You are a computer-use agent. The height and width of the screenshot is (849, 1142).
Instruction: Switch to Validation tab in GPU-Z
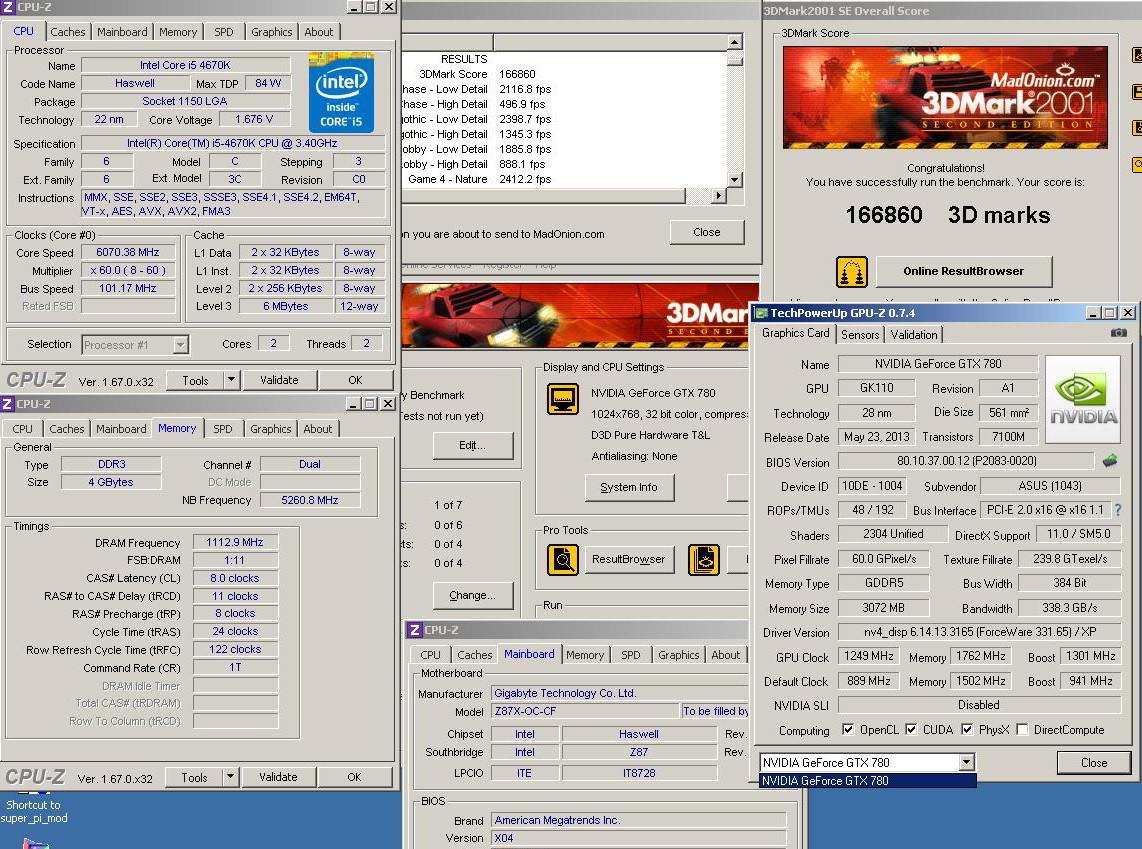[x=913, y=334]
